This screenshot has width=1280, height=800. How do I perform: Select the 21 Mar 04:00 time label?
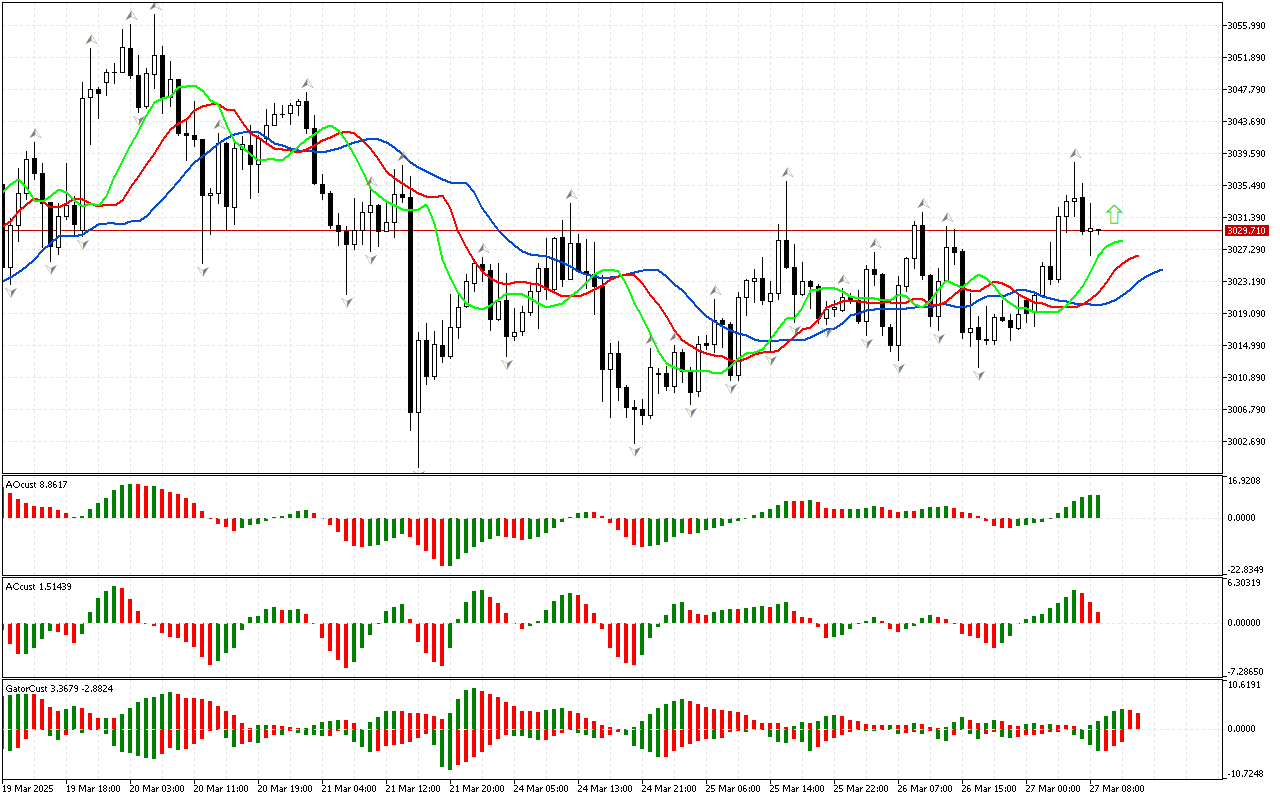[x=350, y=789]
